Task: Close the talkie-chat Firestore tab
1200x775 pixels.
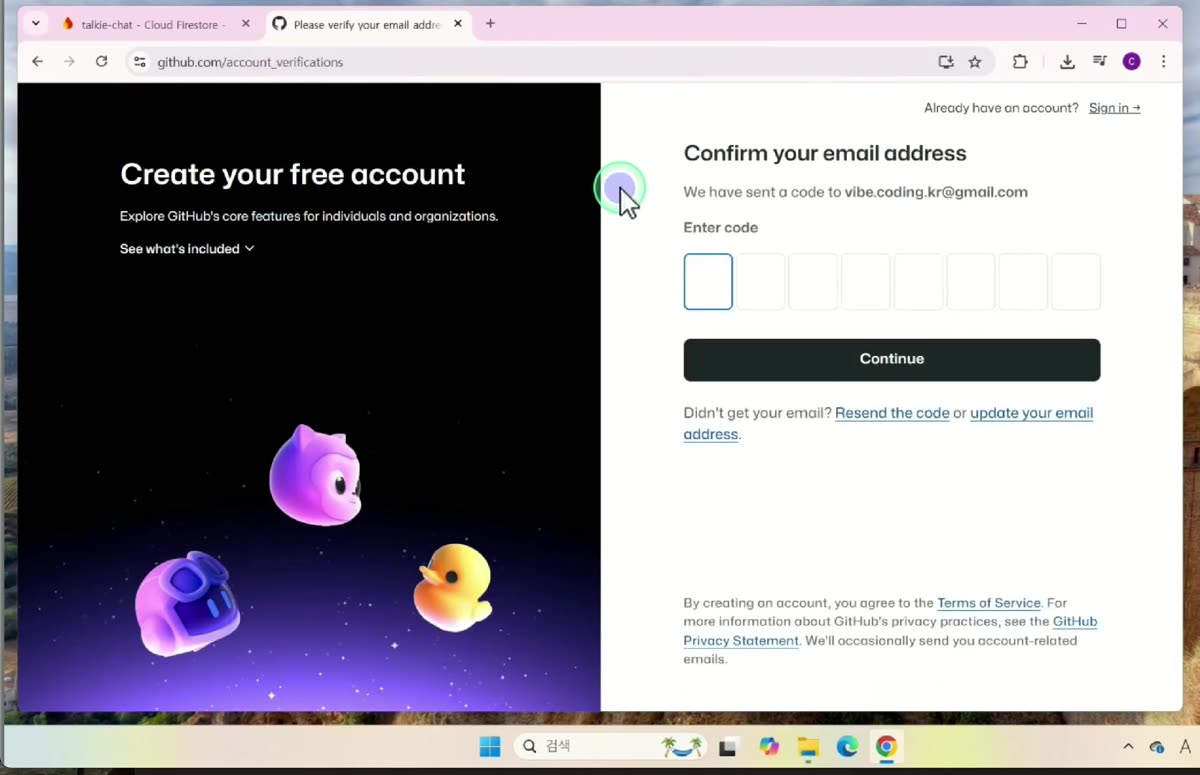Action: point(246,24)
